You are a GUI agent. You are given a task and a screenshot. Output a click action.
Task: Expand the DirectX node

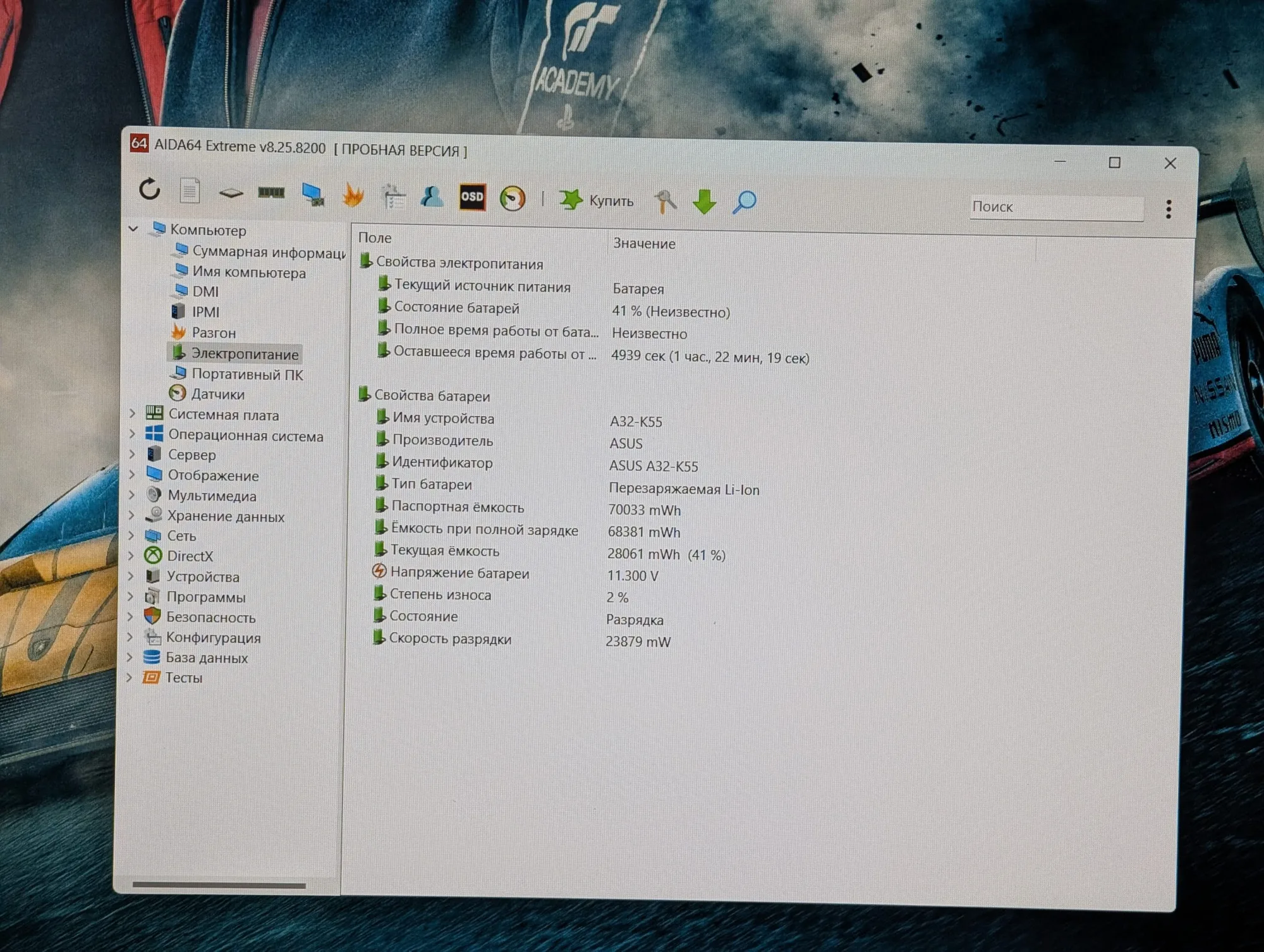(x=131, y=556)
